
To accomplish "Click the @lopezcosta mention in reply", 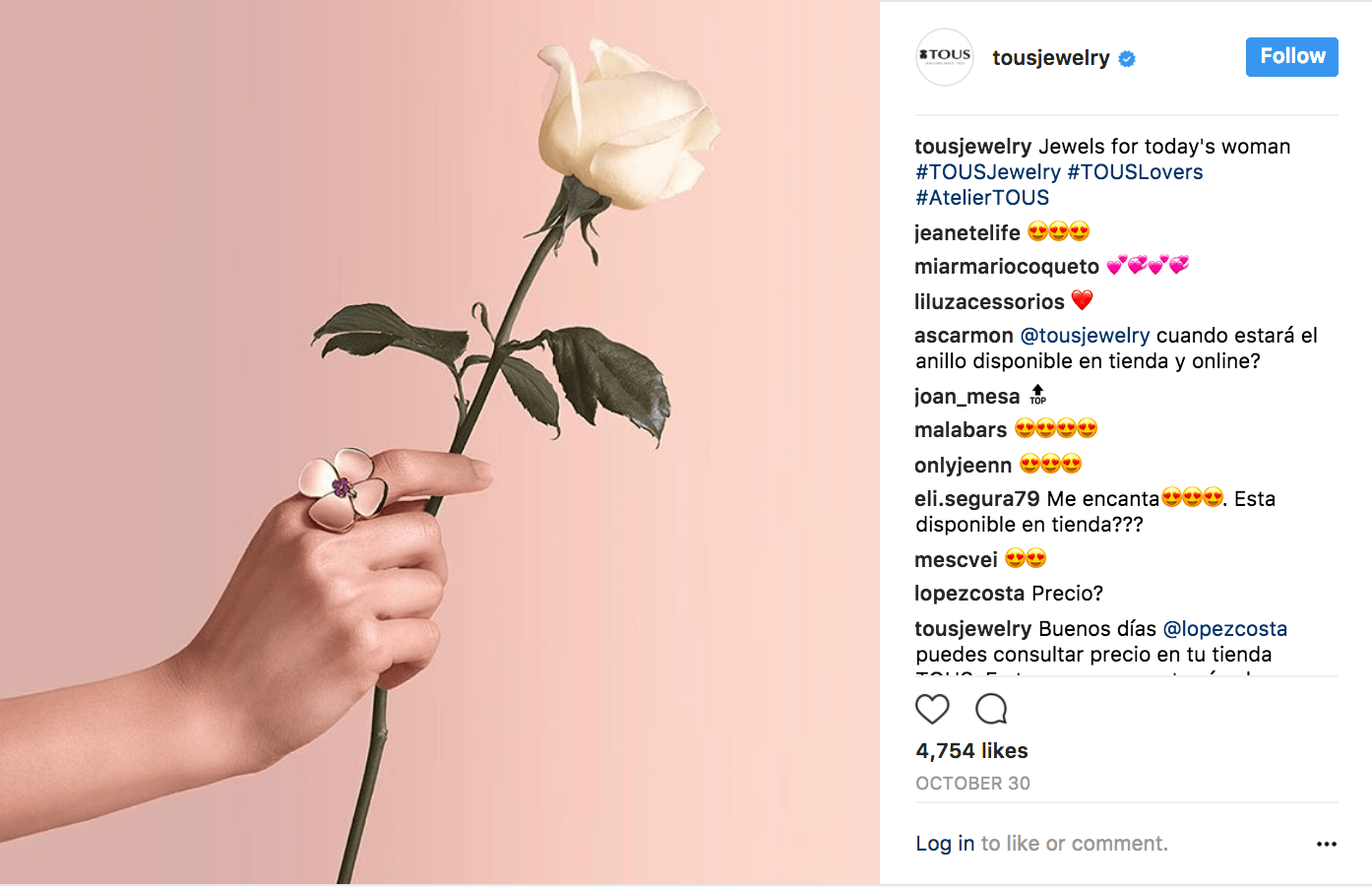I will click(1224, 629).
